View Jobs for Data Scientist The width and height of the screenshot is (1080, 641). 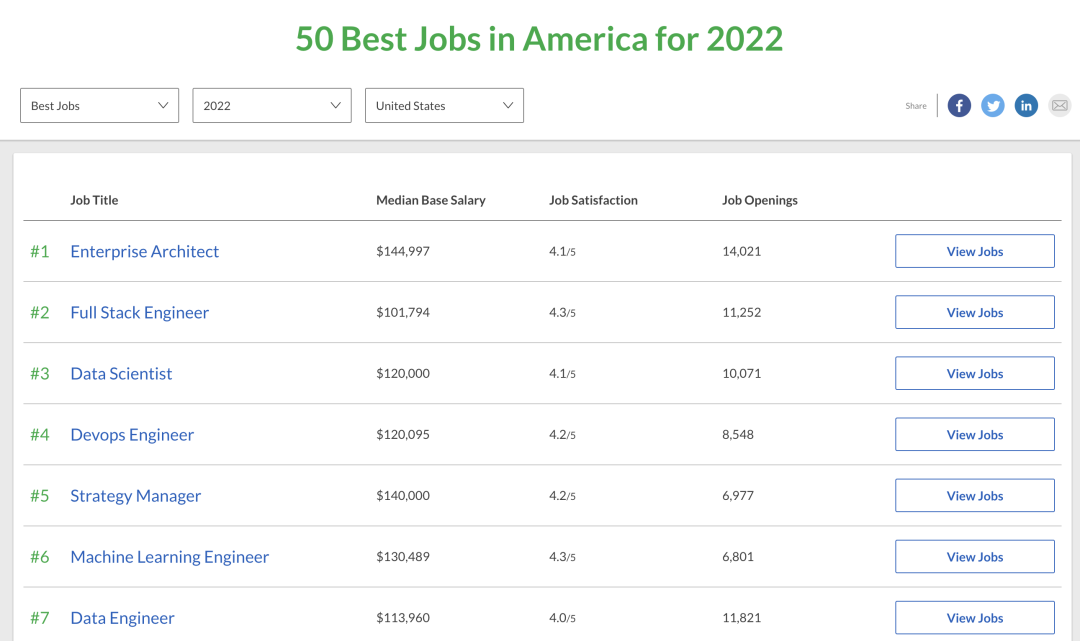975,374
